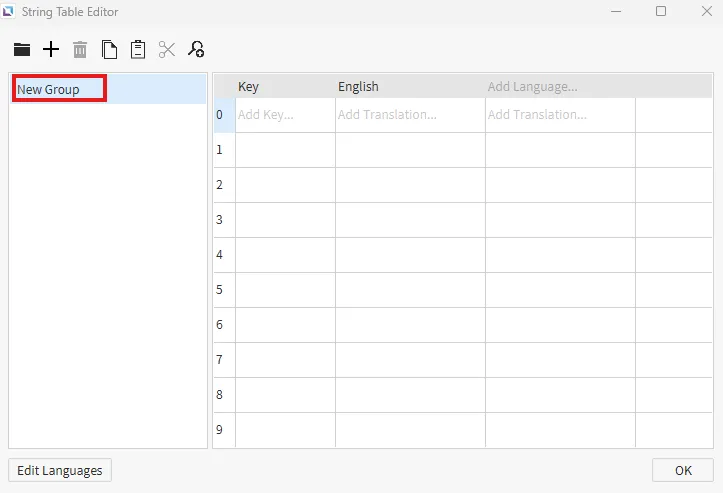Click the trash delete icon

(x=80, y=50)
